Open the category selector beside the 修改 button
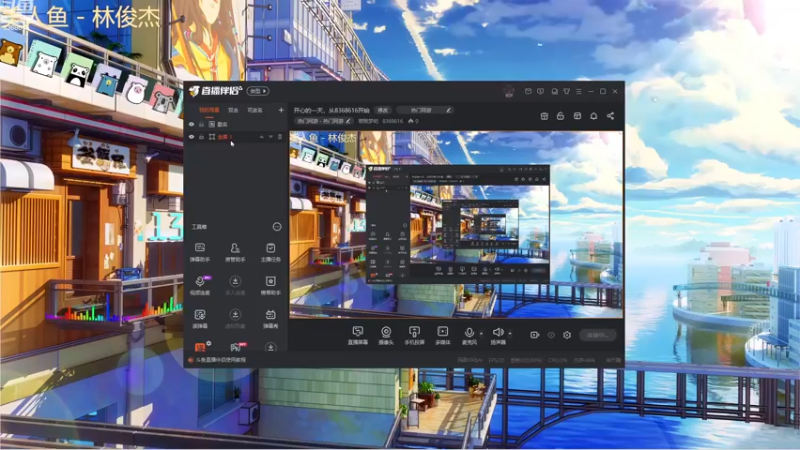The image size is (800, 450). tap(425, 110)
